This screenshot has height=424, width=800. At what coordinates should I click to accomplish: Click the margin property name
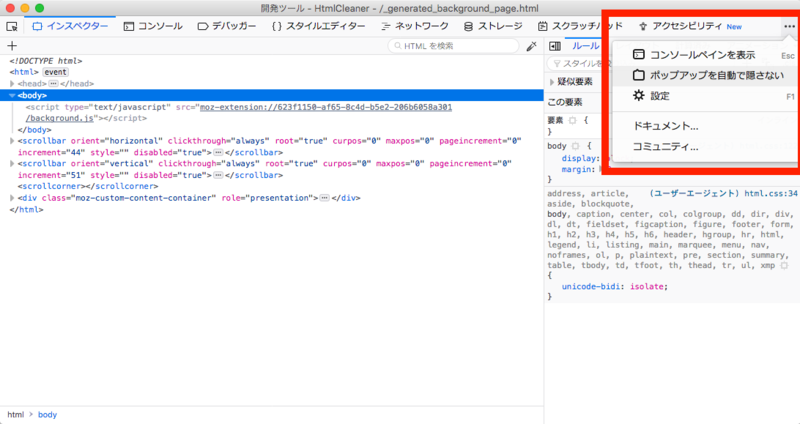[x=578, y=169]
